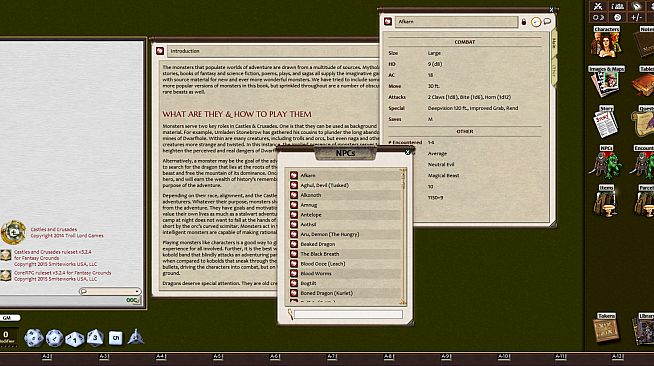
Task: Click the gold circle token slot on Afkarn sheet
Action: (x=536, y=22)
